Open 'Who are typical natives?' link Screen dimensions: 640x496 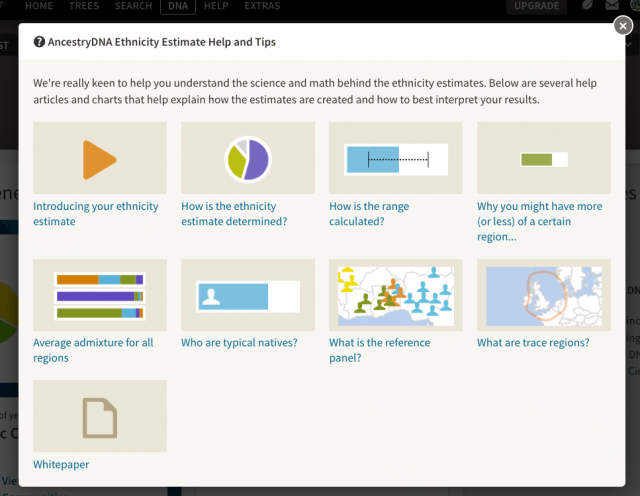coord(239,343)
